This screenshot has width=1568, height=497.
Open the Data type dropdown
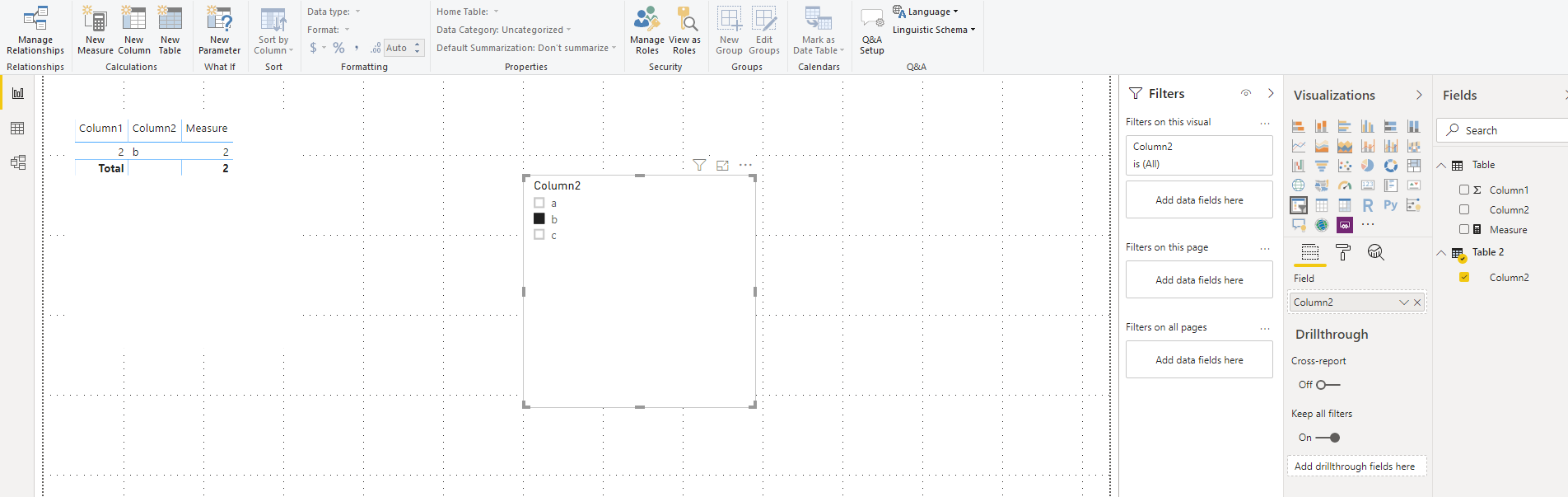click(x=334, y=12)
